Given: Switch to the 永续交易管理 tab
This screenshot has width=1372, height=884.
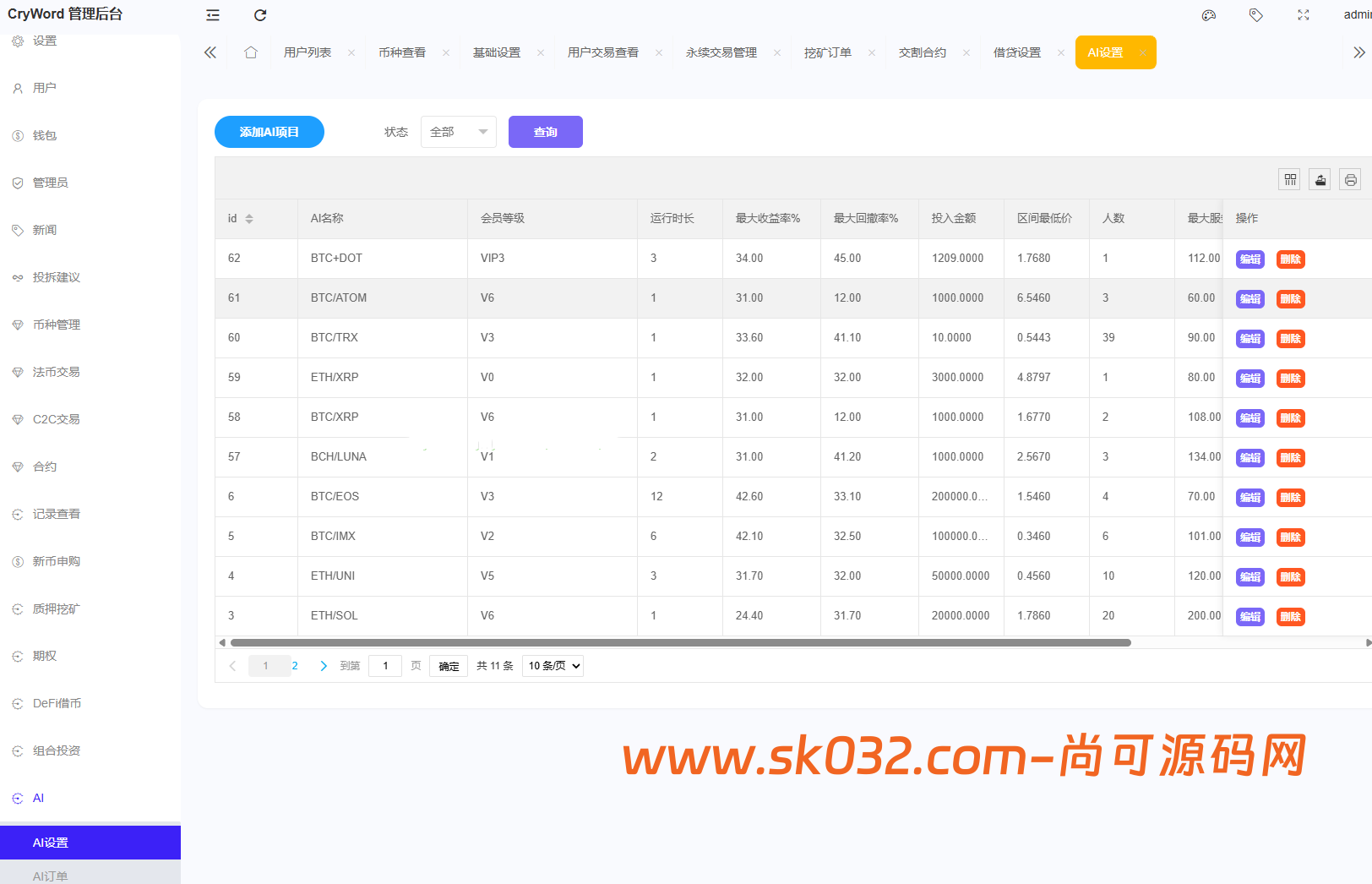Looking at the screenshot, I should [x=721, y=52].
